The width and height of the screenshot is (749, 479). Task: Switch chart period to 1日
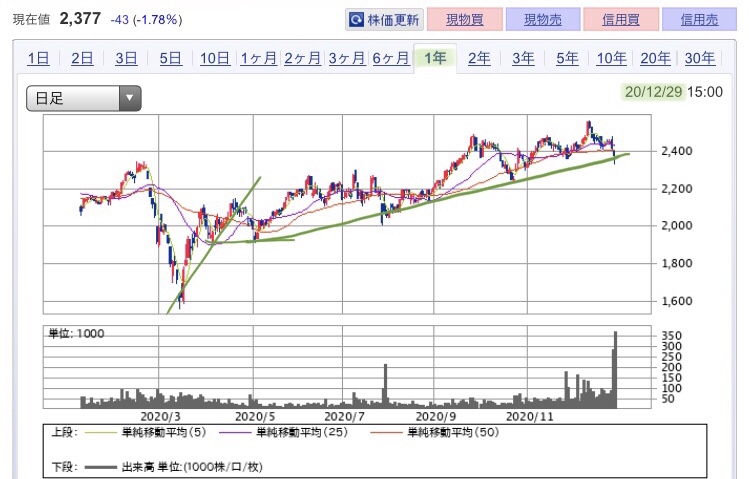pyautogui.click(x=38, y=58)
